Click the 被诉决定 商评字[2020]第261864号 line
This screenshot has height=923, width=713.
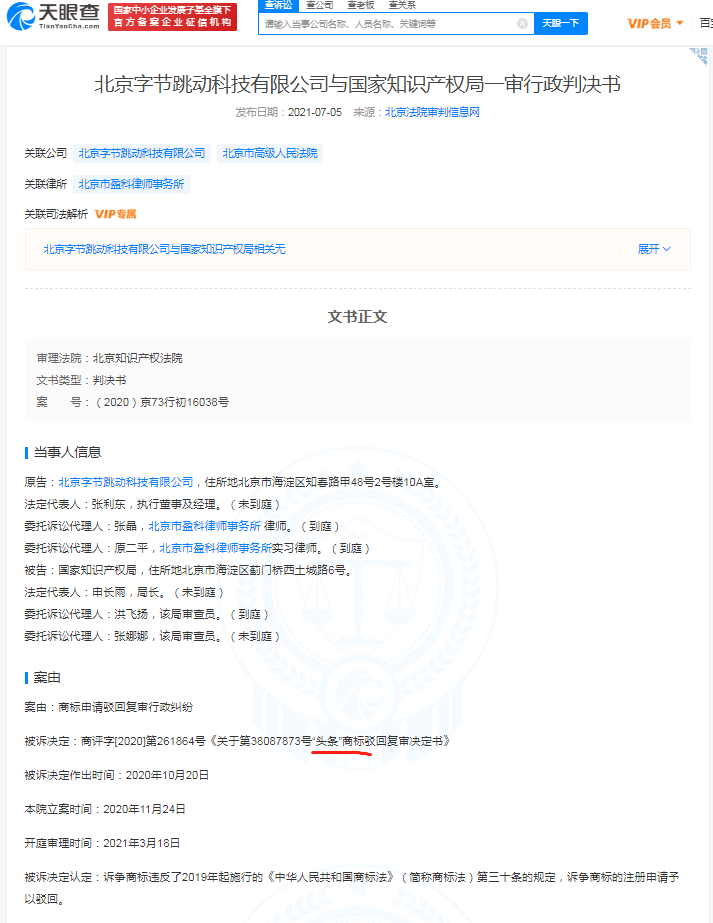tap(237, 741)
